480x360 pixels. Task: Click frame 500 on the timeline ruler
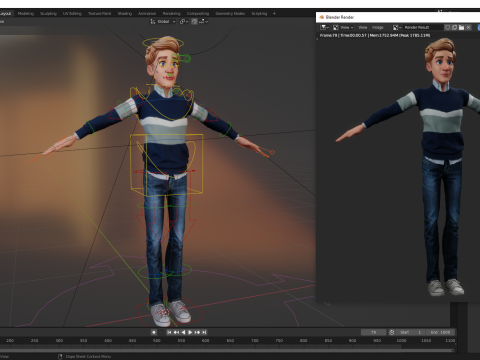tap(157, 341)
